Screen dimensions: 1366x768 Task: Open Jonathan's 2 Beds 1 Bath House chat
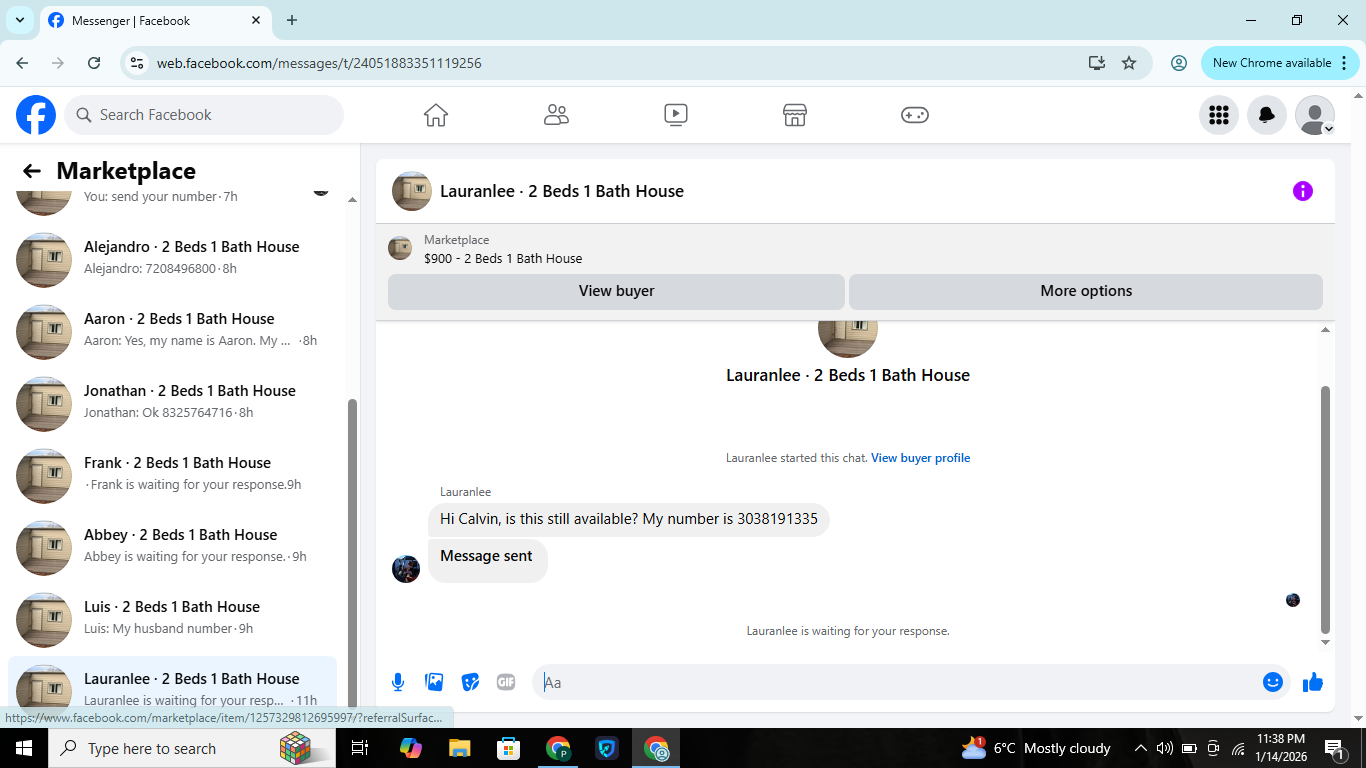coord(172,402)
